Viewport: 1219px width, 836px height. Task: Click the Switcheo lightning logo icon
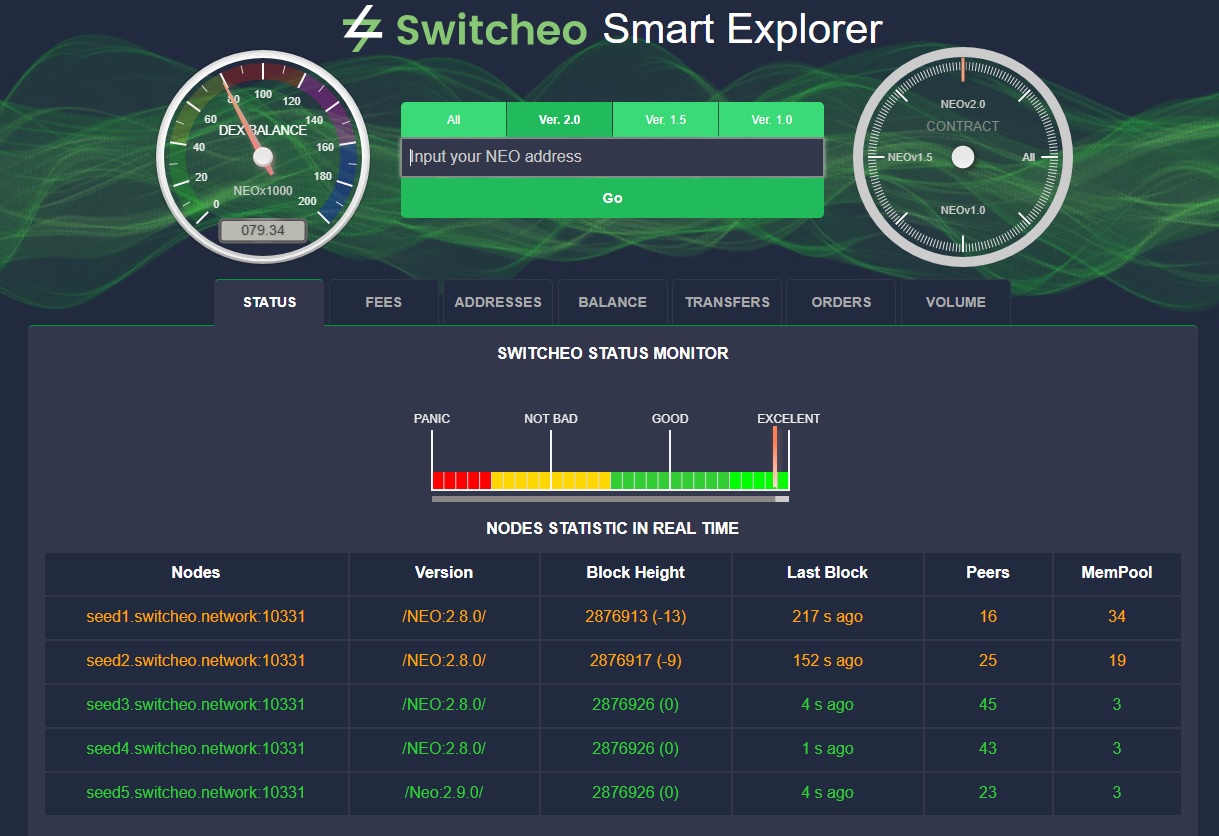click(x=362, y=29)
